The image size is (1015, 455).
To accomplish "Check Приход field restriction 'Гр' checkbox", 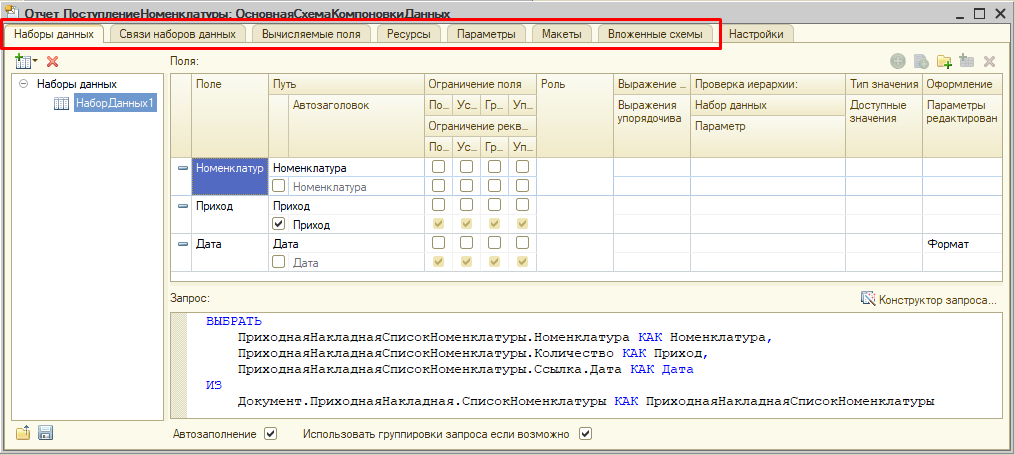I will click(x=495, y=205).
